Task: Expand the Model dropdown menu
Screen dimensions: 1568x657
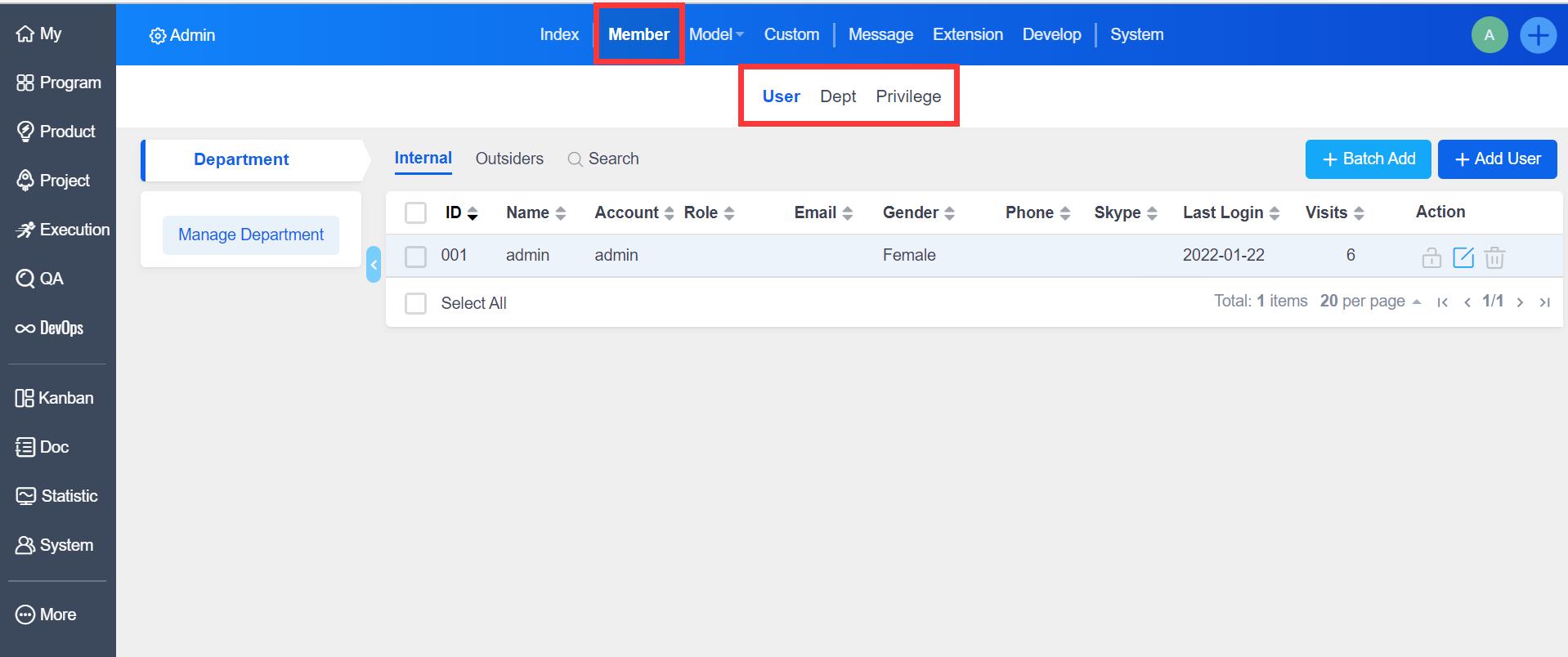Action: click(716, 34)
